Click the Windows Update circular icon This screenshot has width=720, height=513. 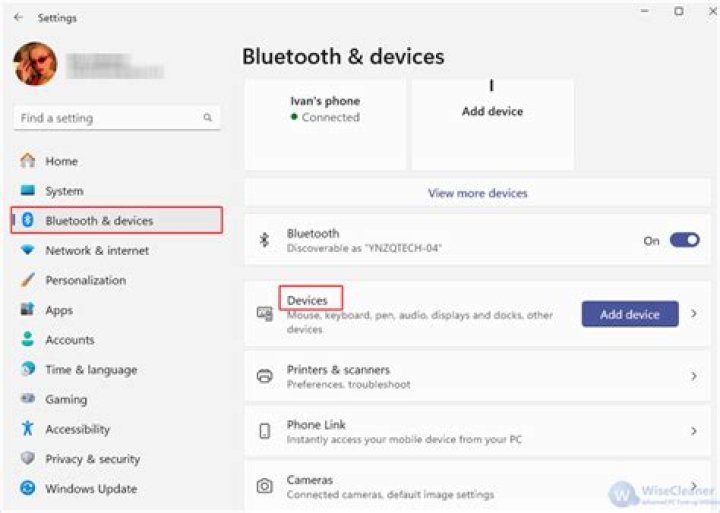coord(28,488)
